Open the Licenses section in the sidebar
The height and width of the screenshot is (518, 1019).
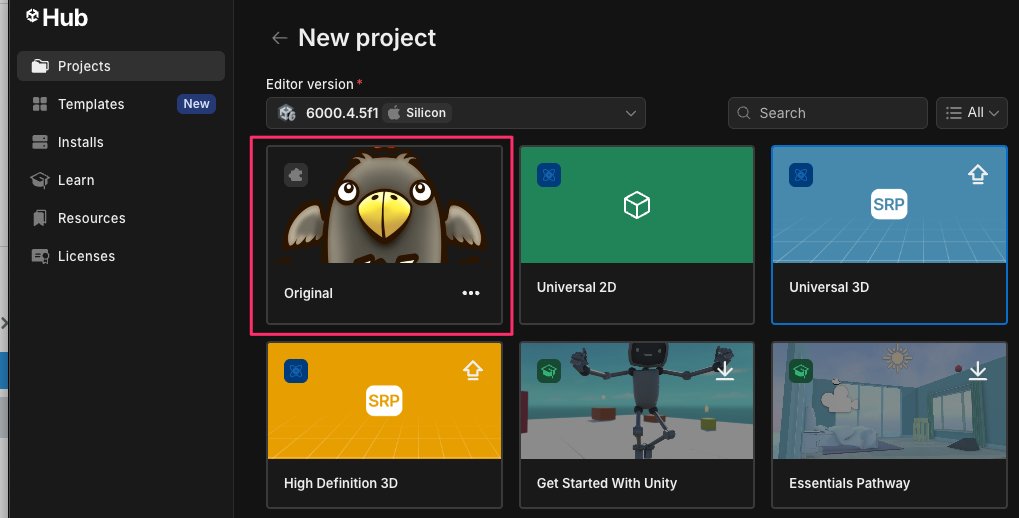(x=121, y=256)
